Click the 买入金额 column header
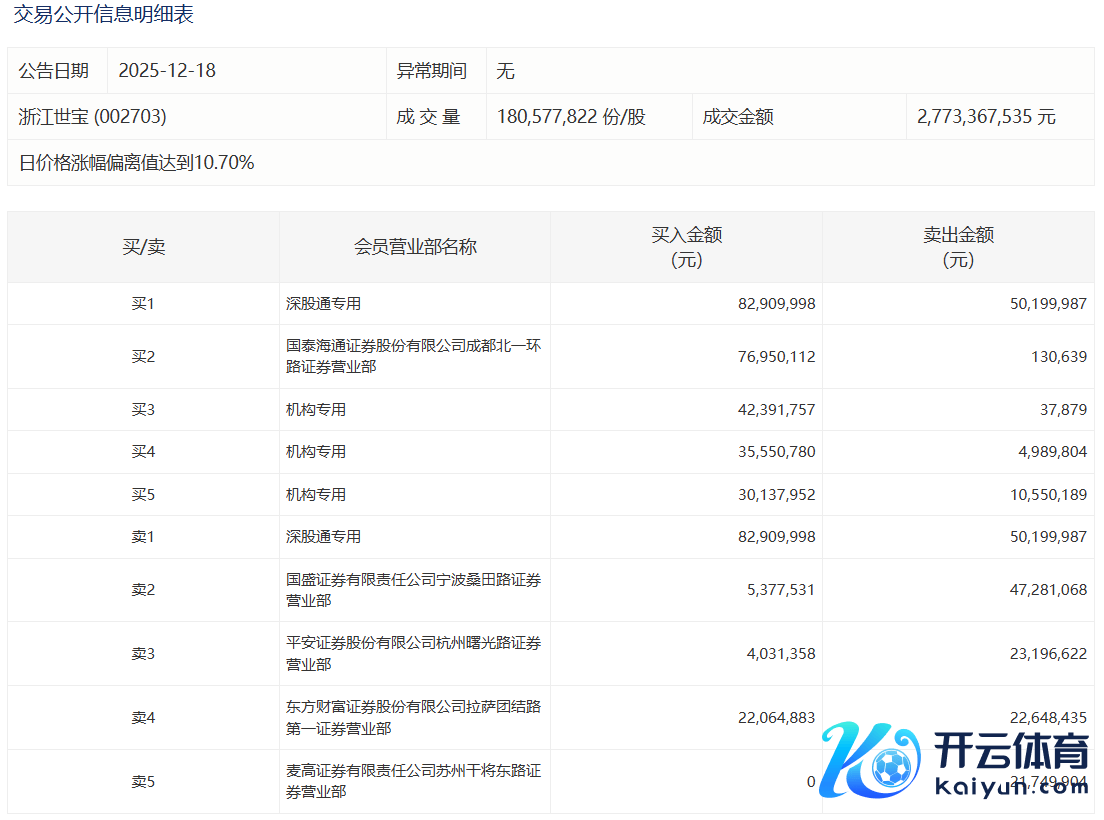 pos(686,247)
